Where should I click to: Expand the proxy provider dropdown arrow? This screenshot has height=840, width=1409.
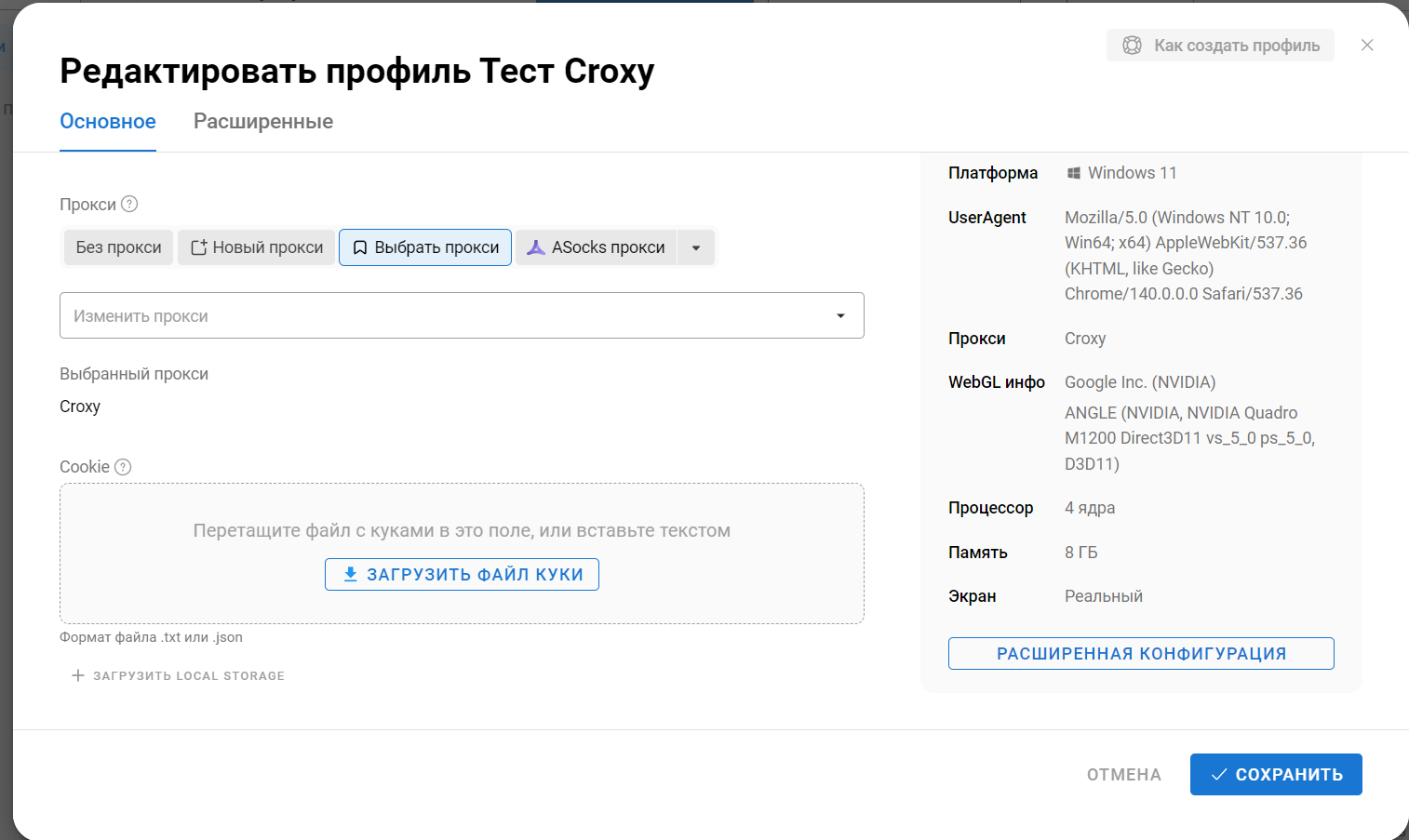tap(696, 247)
